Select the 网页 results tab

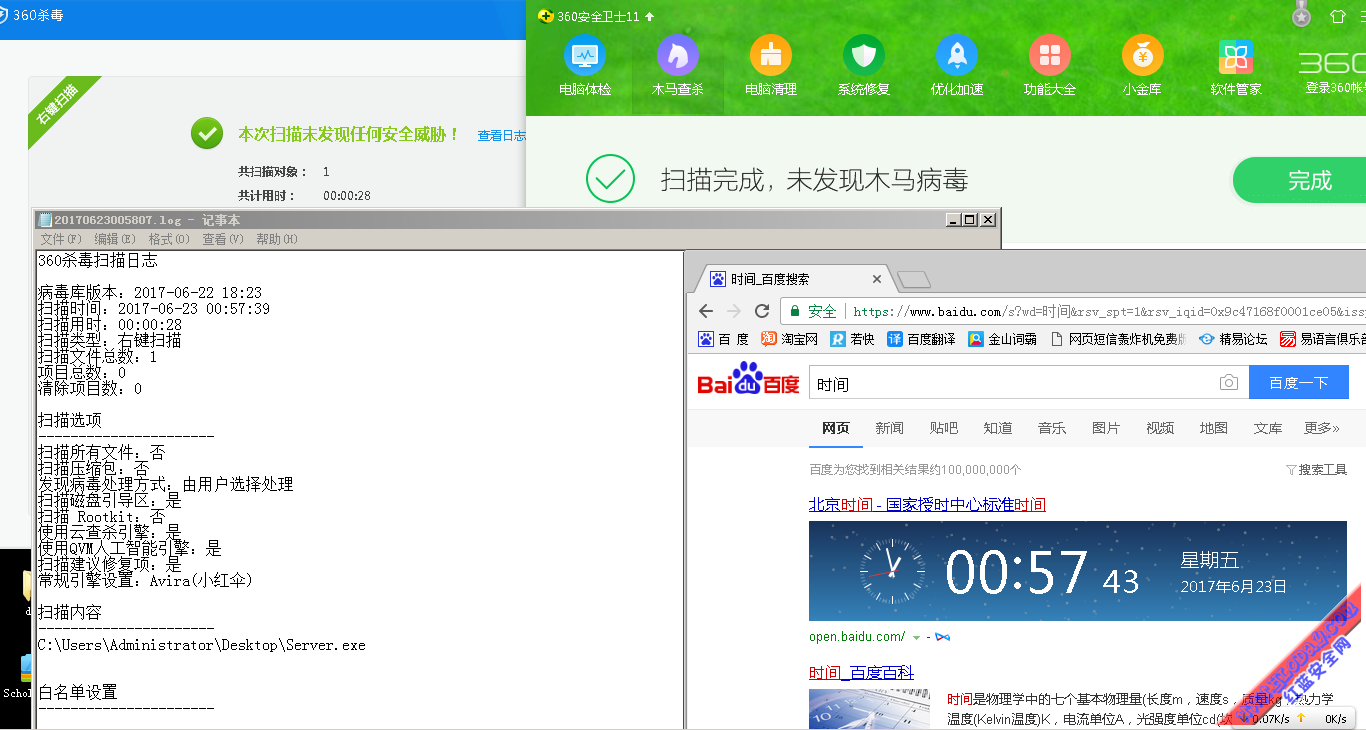[836, 428]
